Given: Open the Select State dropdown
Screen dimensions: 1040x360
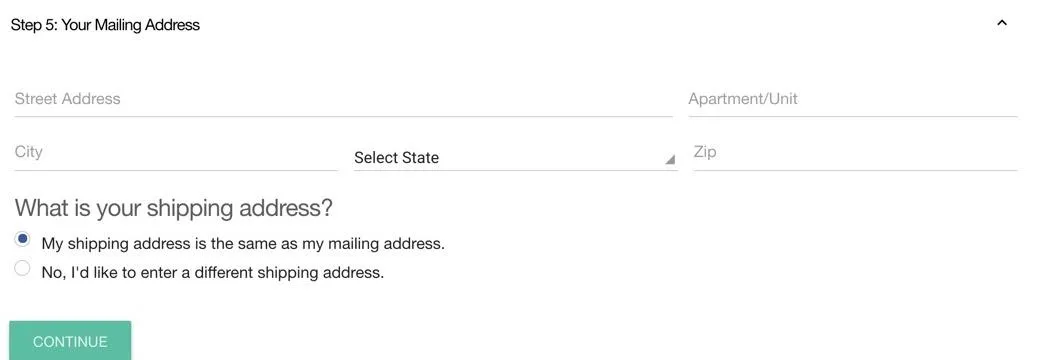Looking at the screenshot, I should (x=515, y=158).
